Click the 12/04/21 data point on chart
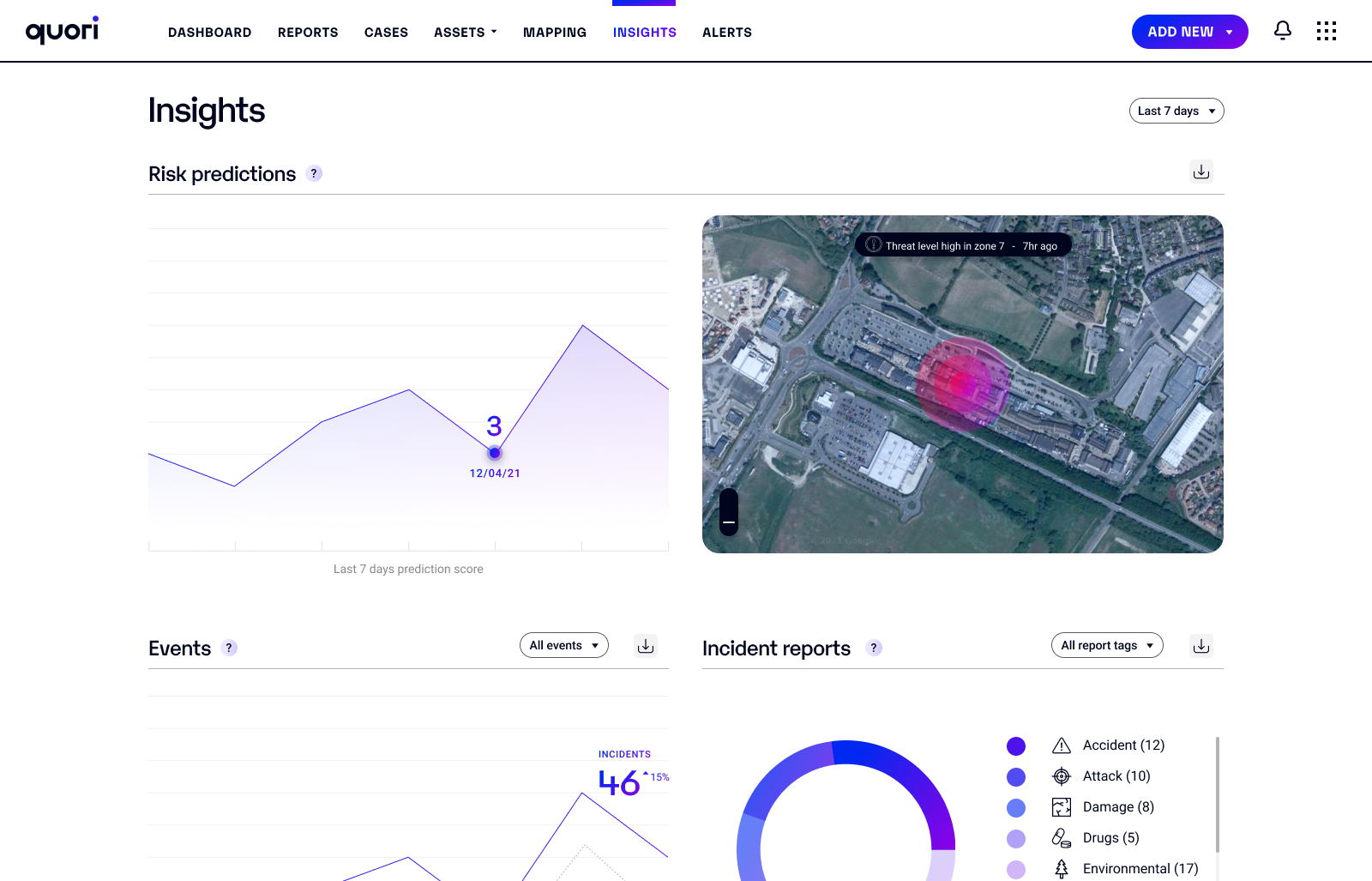The height and width of the screenshot is (881, 1372). pyautogui.click(x=495, y=452)
